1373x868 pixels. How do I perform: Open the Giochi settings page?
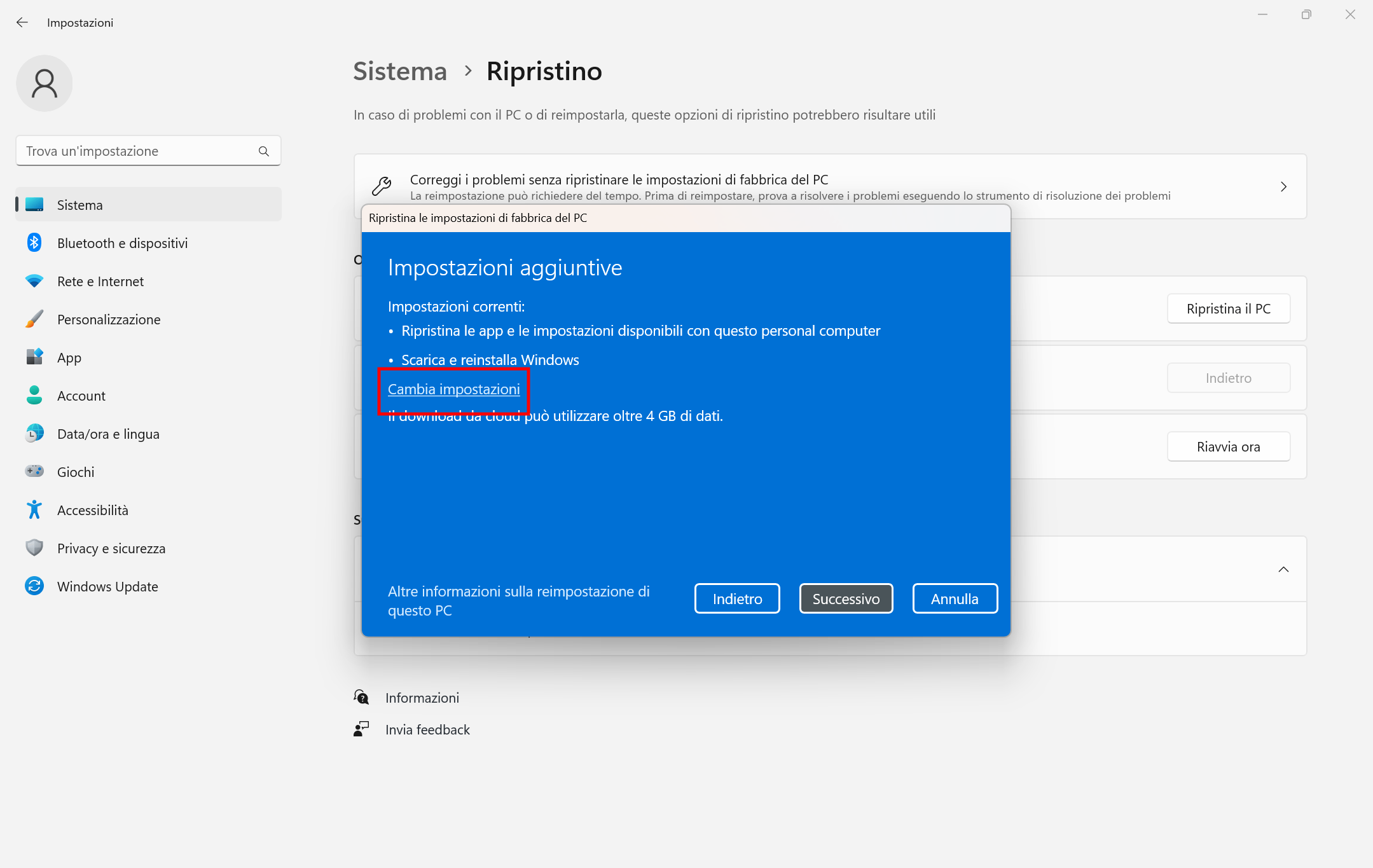pos(75,471)
